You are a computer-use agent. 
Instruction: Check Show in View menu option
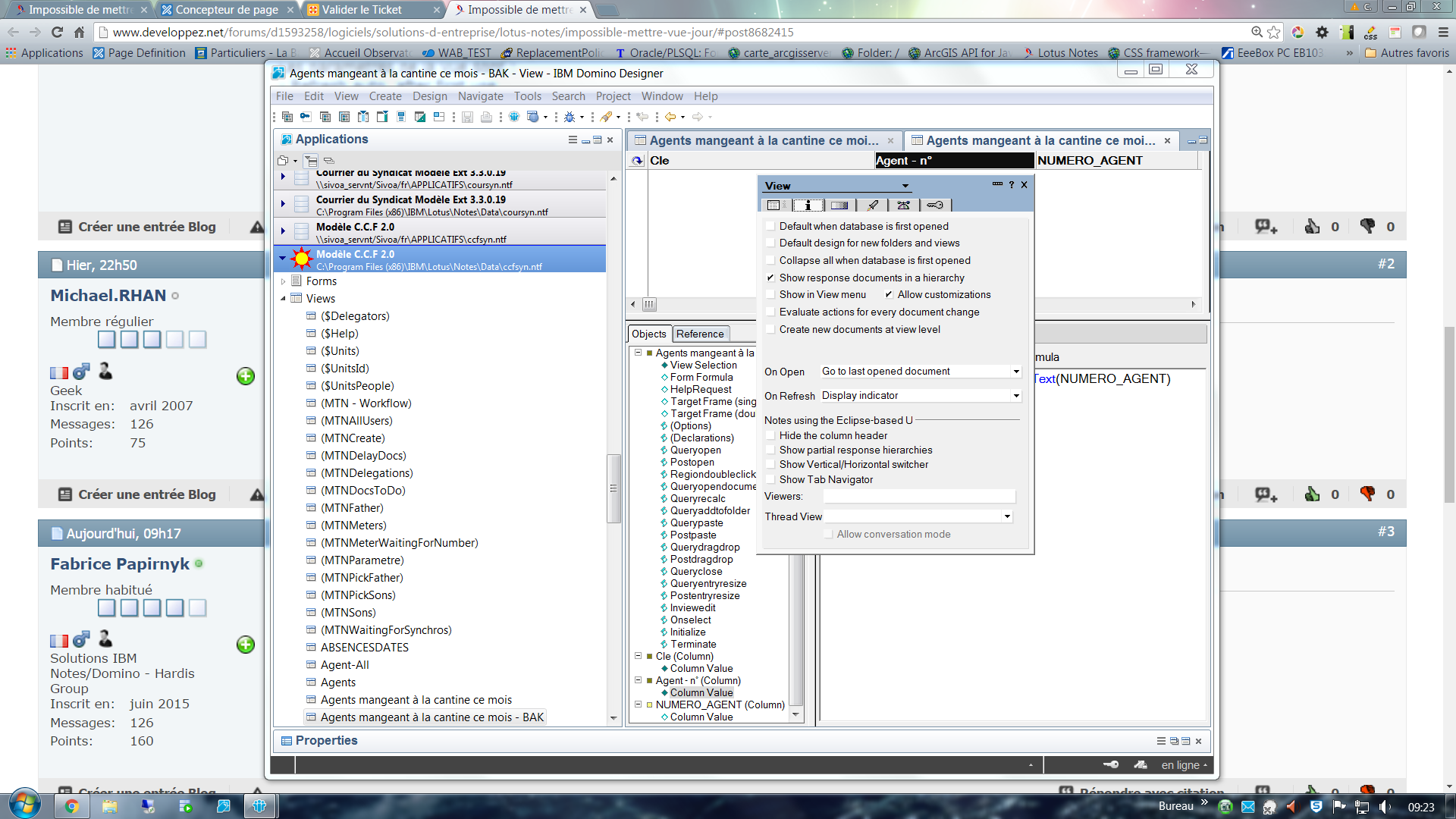point(770,295)
